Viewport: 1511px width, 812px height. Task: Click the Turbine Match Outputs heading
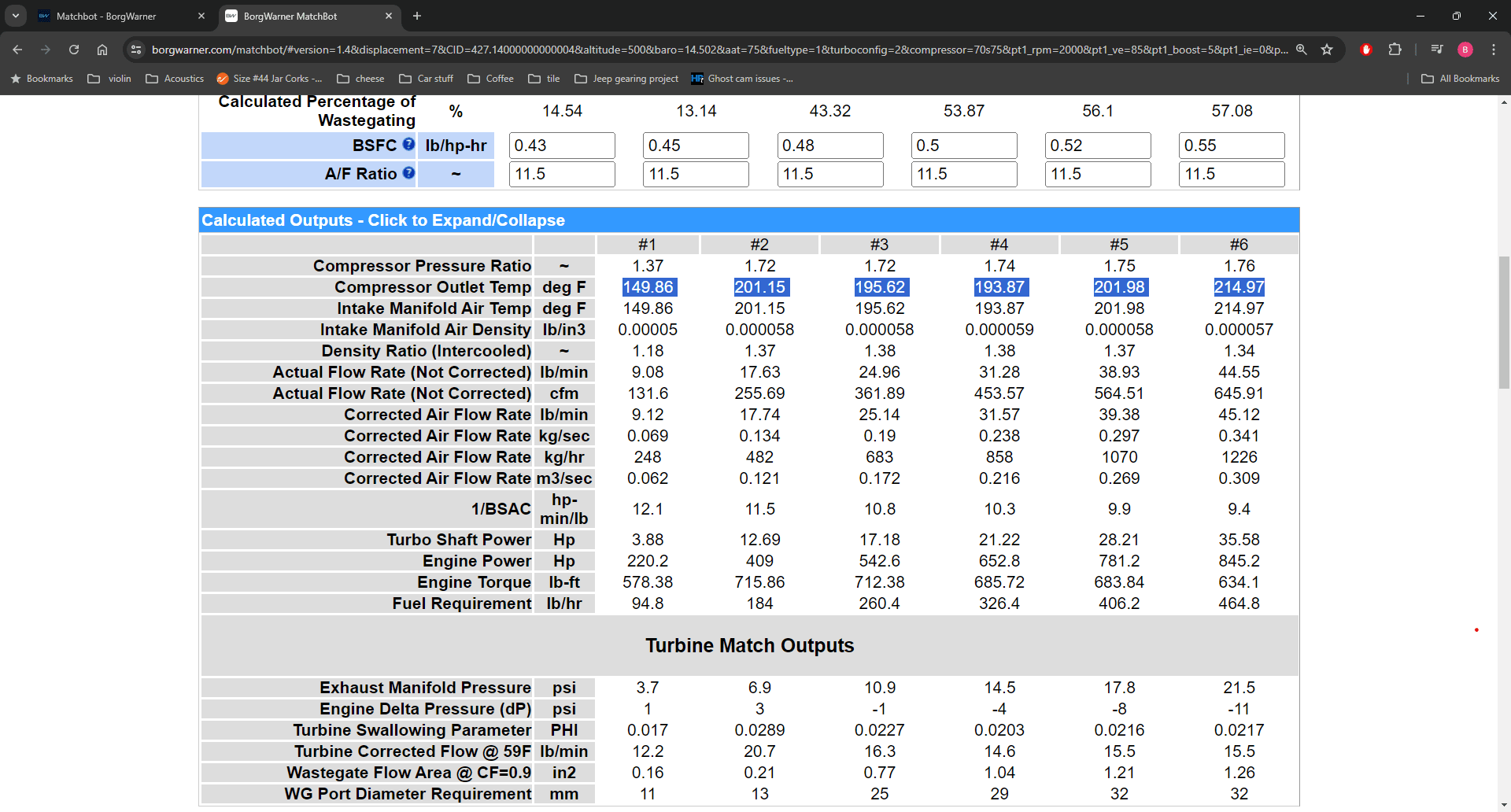coord(749,646)
